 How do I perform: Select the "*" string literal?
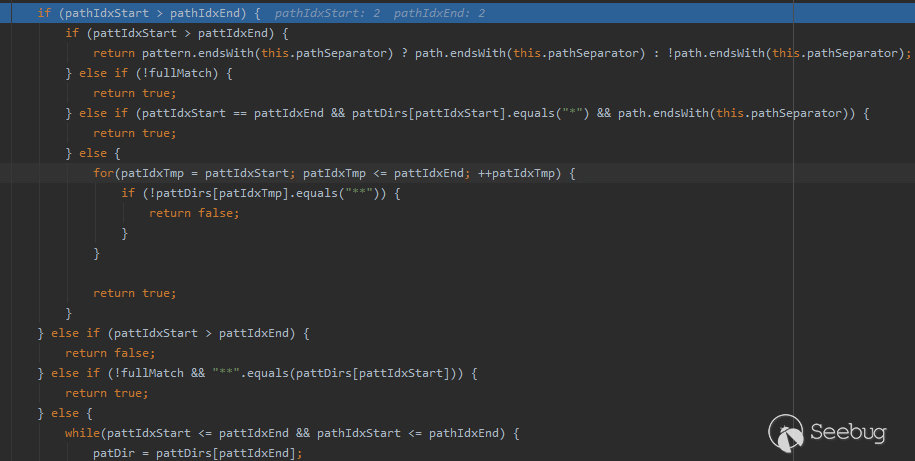point(572,113)
